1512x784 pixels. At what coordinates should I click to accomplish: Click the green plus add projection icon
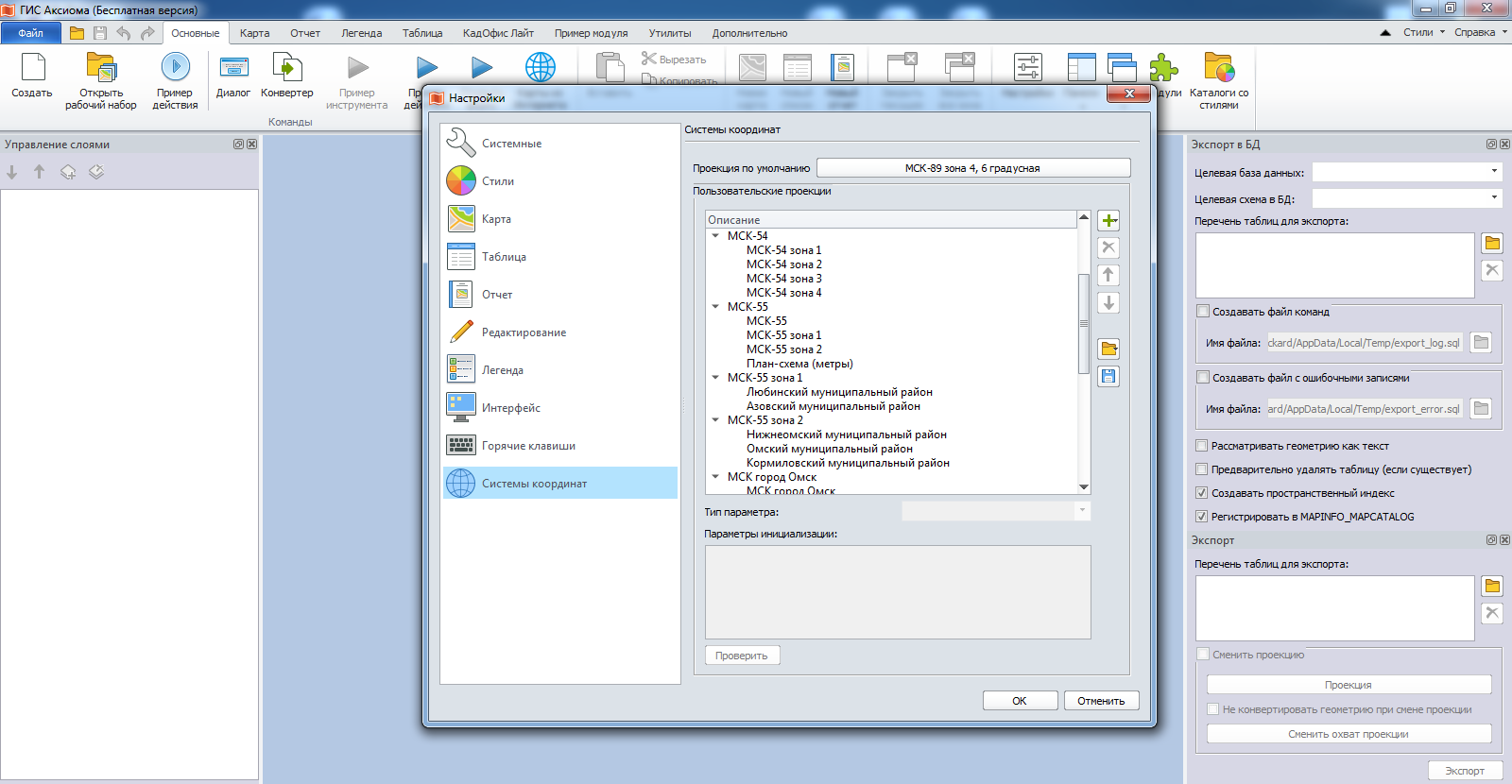[1108, 221]
